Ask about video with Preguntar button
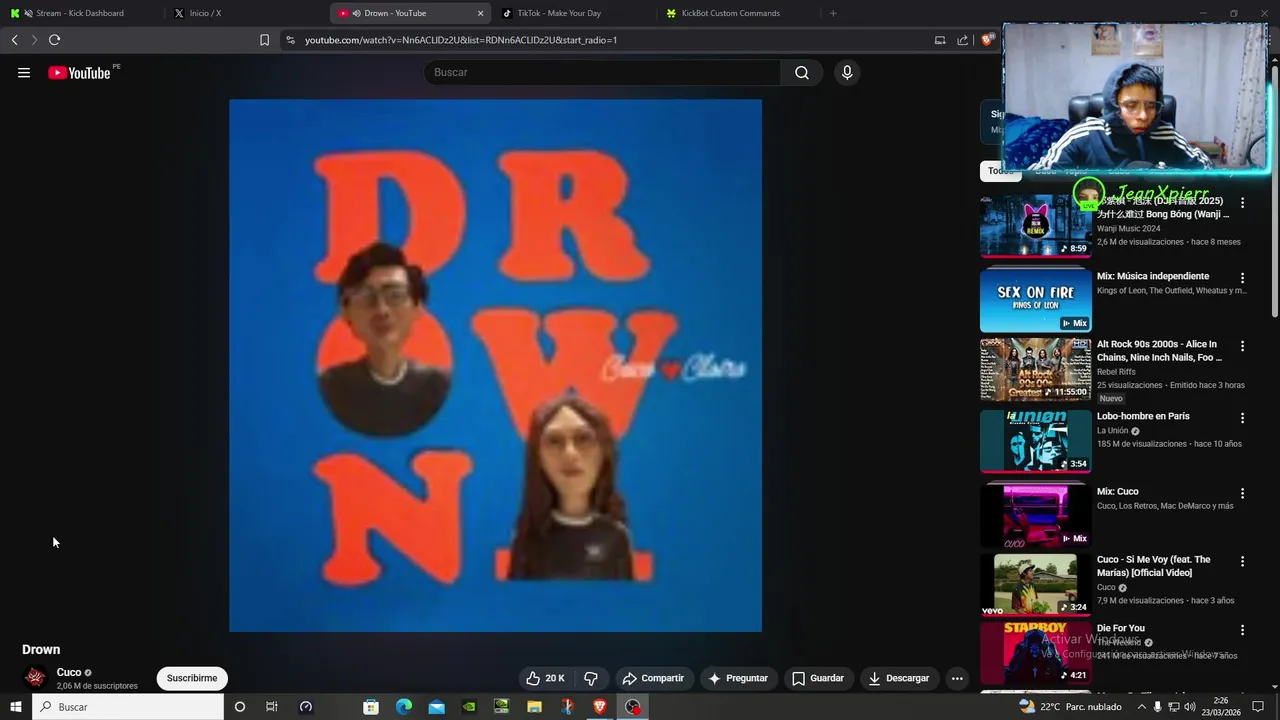This screenshot has width=1280, height=720. point(738,678)
